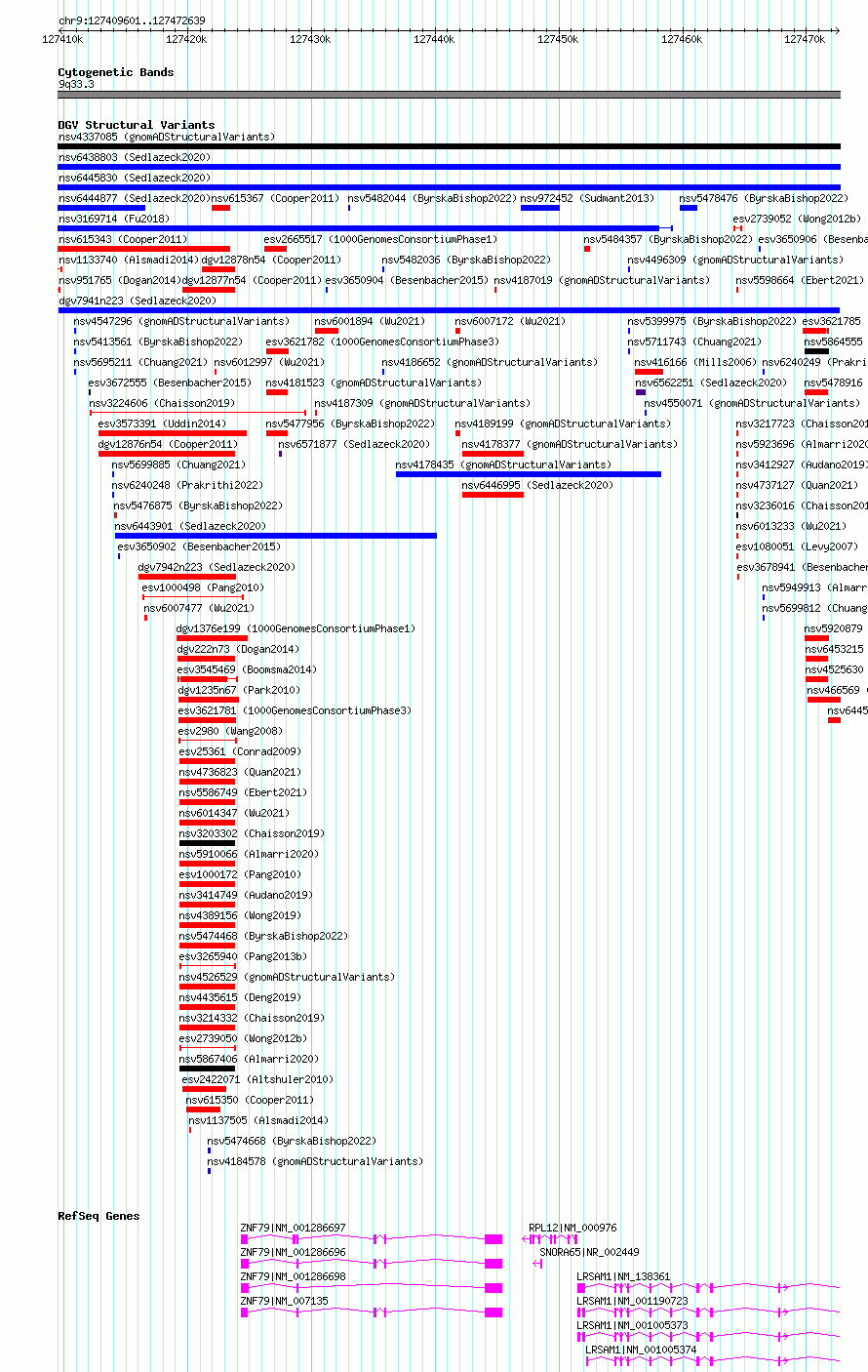Select dgv1376e199 (1000GenomesConsortiumPhase1) label
The width and height of the screenshot is (868, 1372).
tap(296, 628)
